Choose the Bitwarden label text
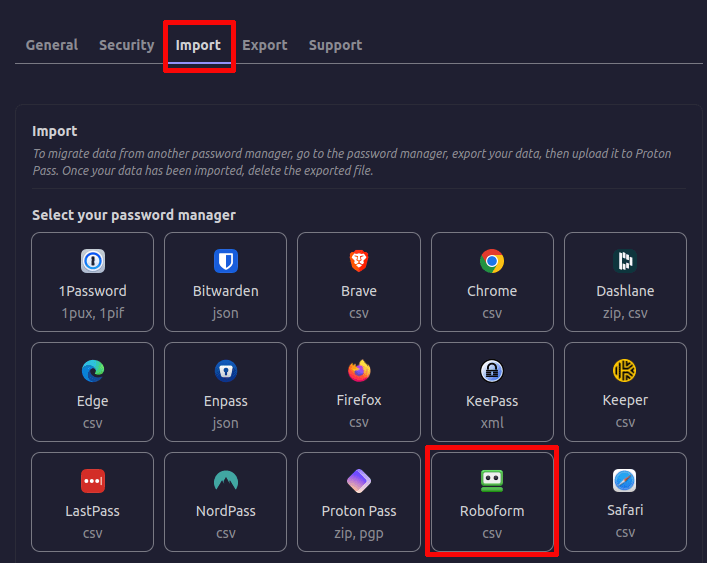This screenshot has height=563, width=707. pyautogui.click(x=225, y=291)
